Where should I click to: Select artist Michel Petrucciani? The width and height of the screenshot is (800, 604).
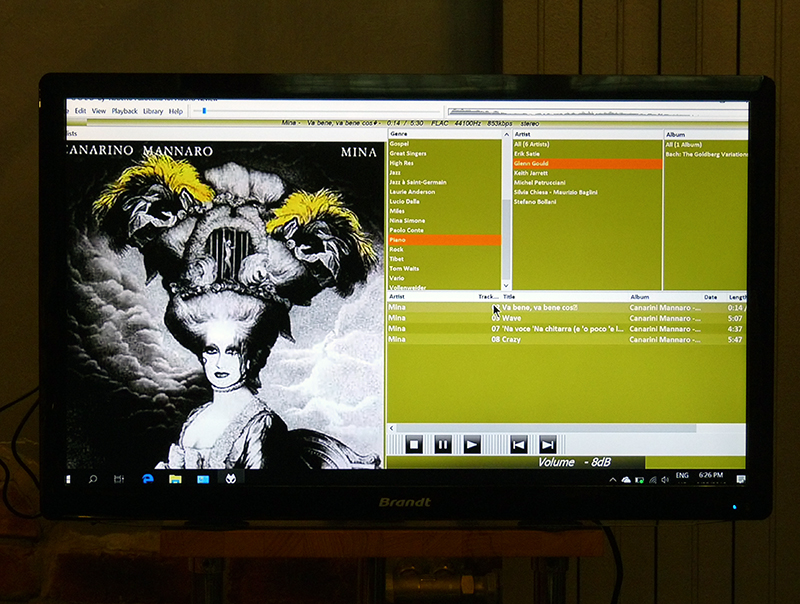point(587,183)
